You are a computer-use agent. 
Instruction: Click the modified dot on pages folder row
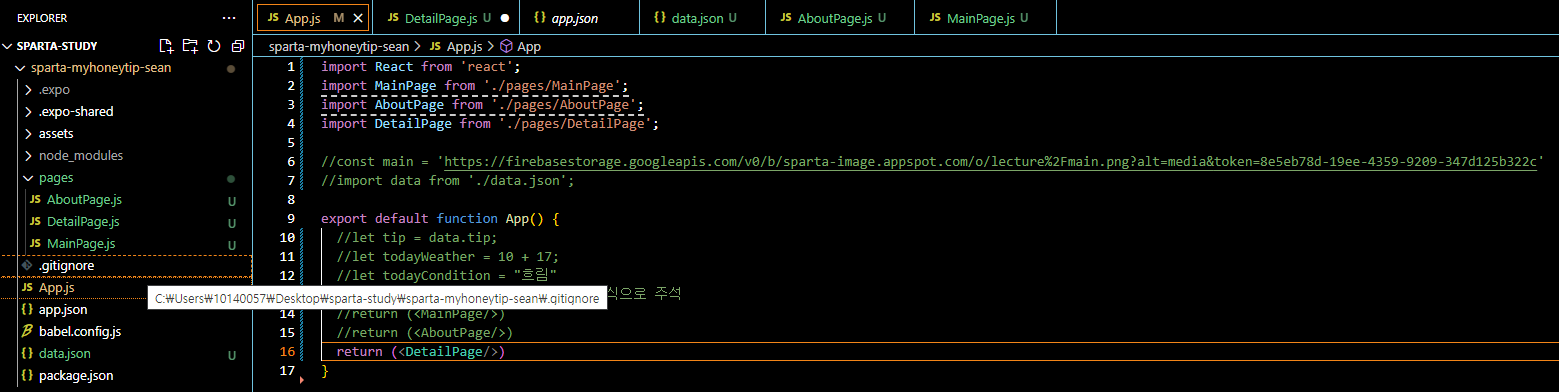231,179
